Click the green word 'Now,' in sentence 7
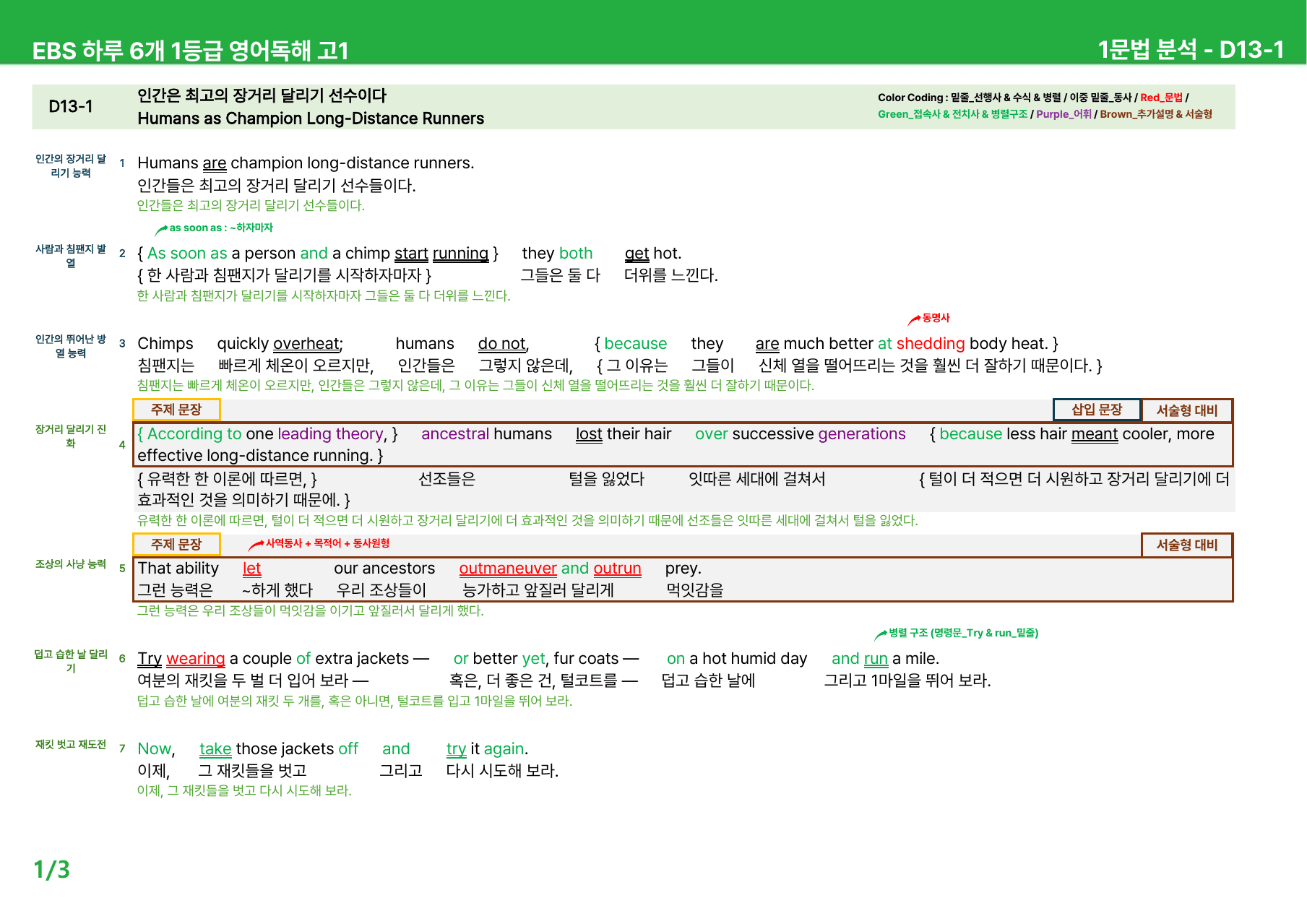The height and width of the screenshot is (924, 1307). [x=156, y=749]
